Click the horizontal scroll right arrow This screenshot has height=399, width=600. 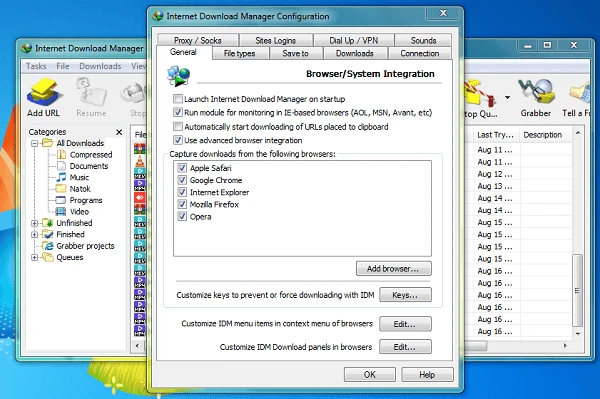click(x=566, y=346)
